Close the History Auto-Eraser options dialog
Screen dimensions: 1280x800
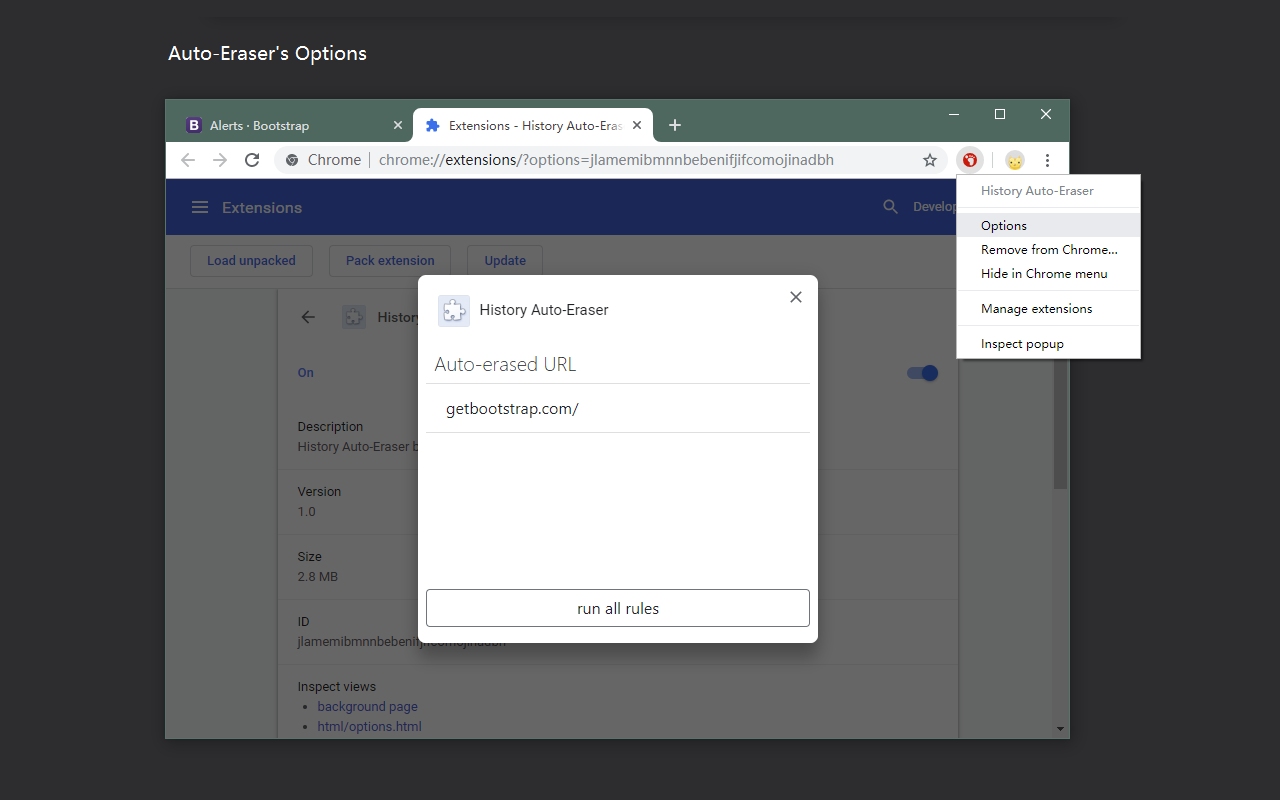point(796,297)
